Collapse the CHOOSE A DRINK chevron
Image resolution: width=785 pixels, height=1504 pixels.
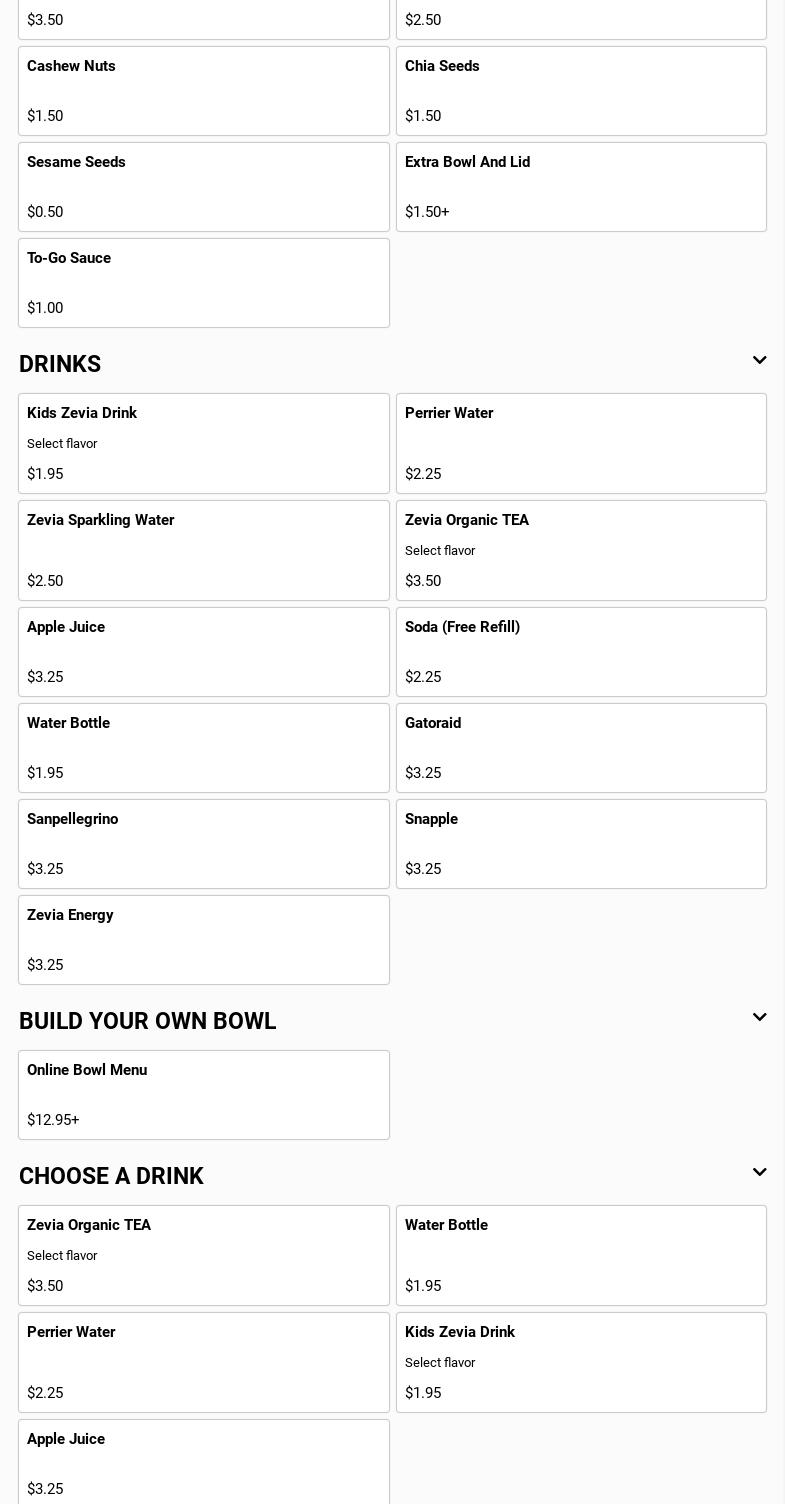point(759,1173)
